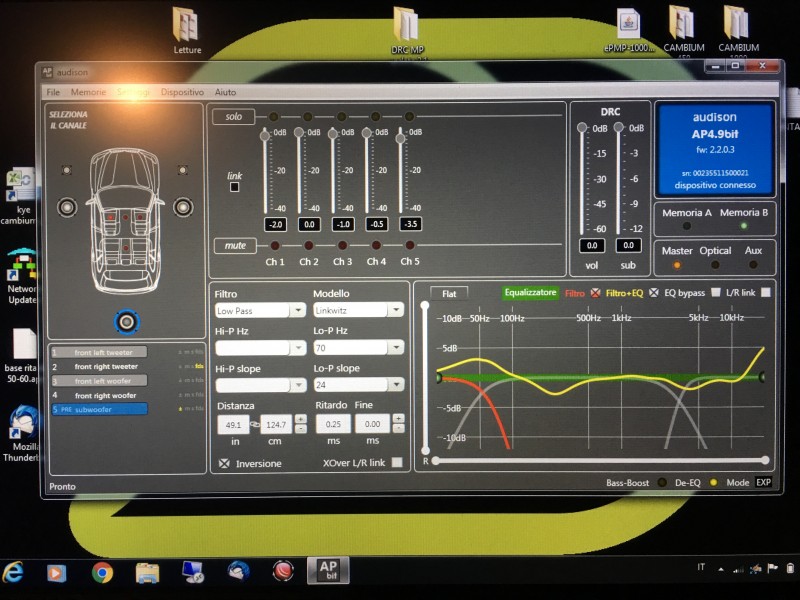
Task: Select the front left tweeter icon
Action: tap(67, 169)
